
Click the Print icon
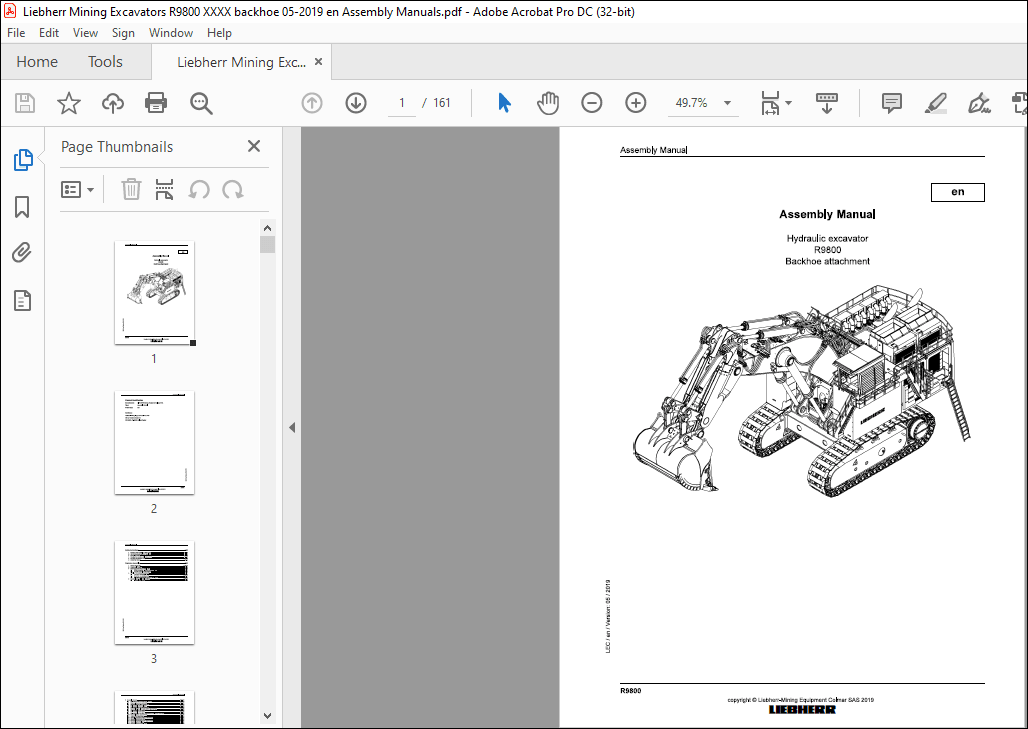155,102
